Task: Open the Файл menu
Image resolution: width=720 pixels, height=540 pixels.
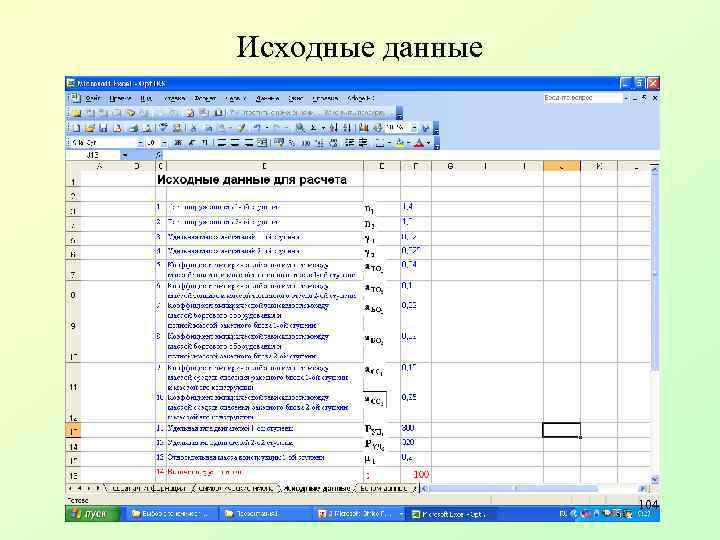Action: pos(93,98)
